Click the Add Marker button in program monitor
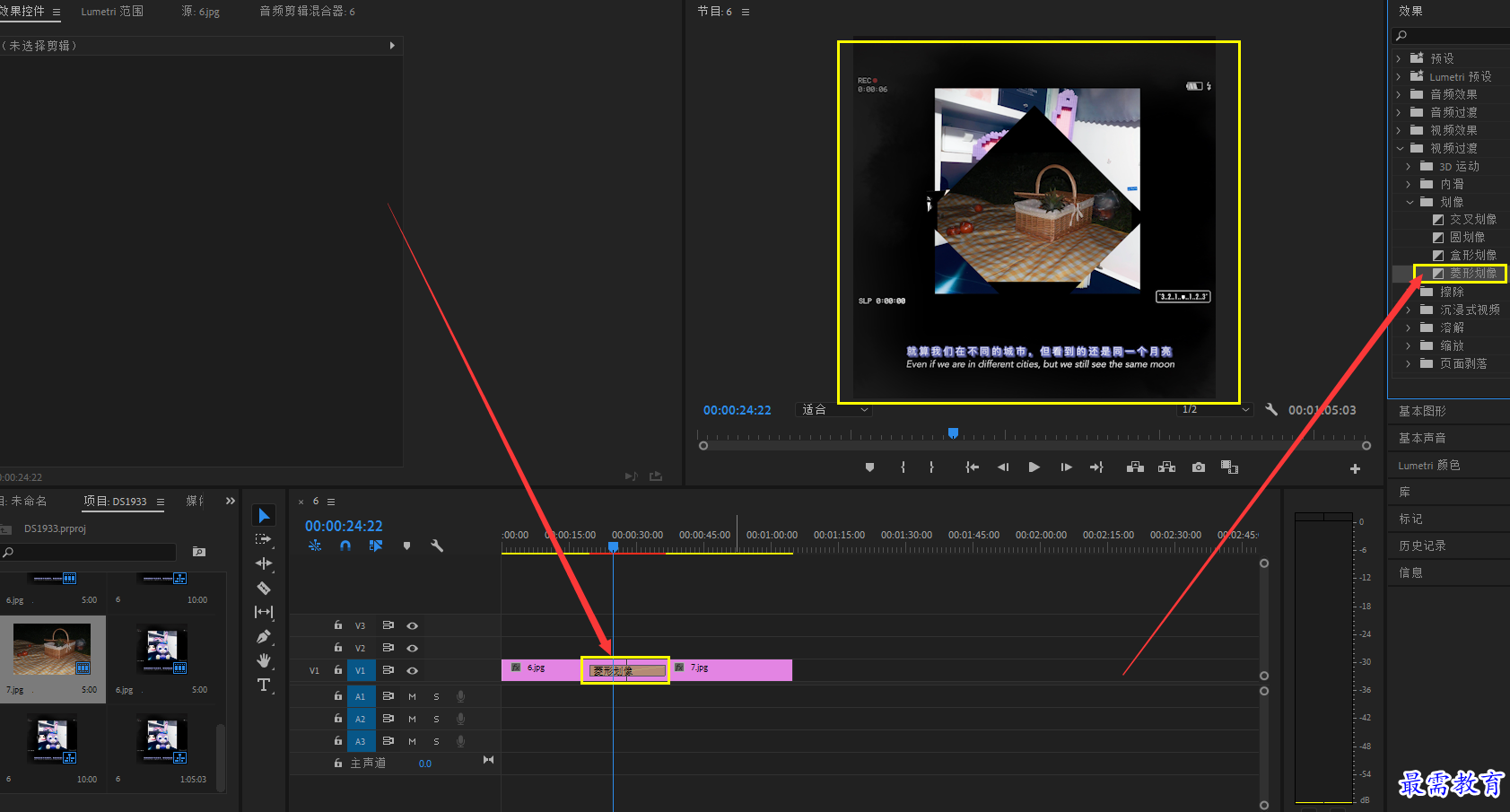This screenshot has width=1510, height=812. (x=869, y=467)
